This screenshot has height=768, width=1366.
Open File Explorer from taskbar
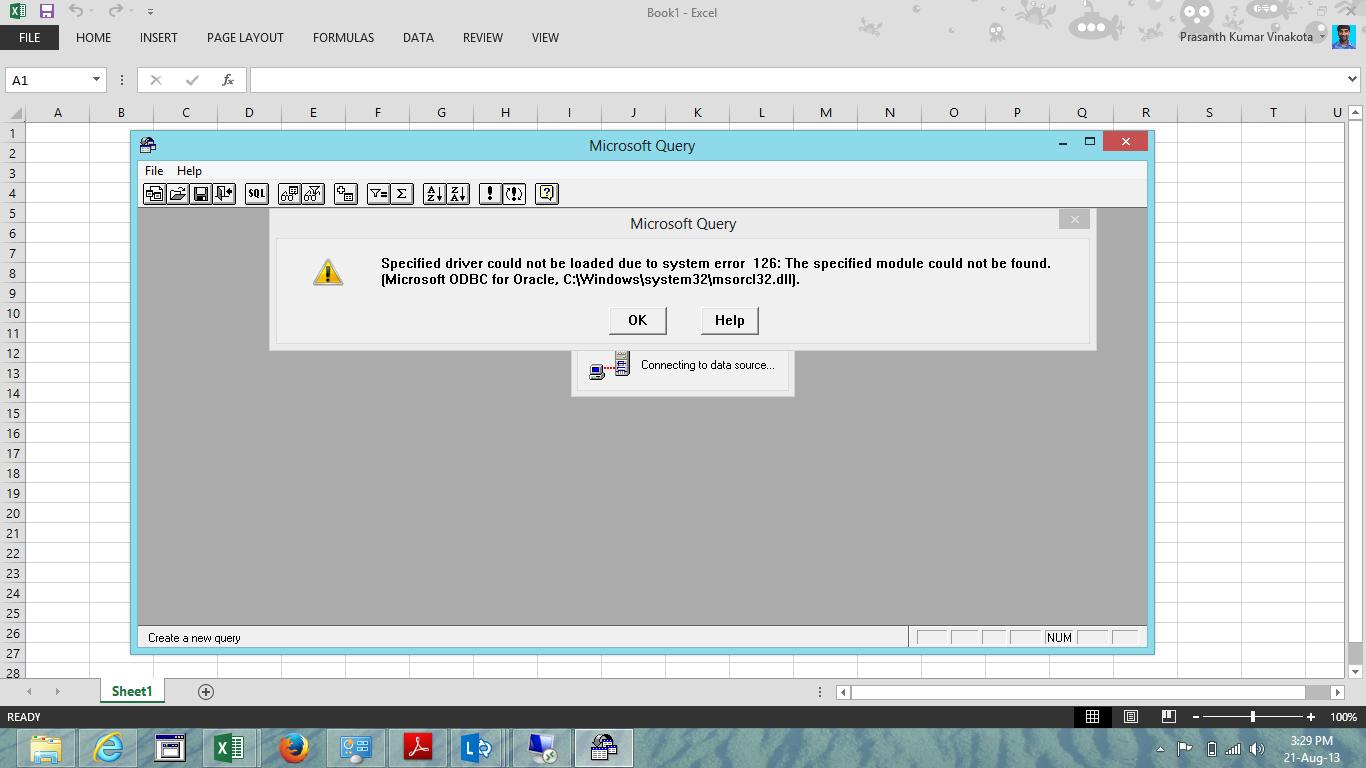click(x=46, y=748)
